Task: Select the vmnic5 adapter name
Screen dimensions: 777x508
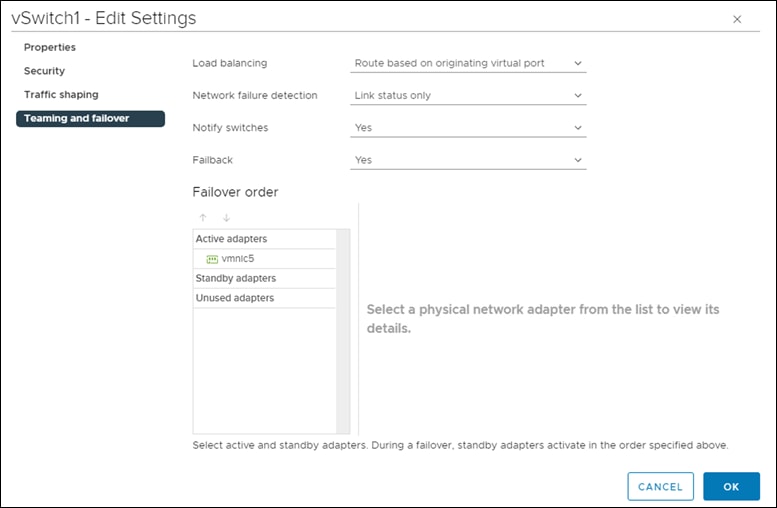Action: tap(238, 259)
